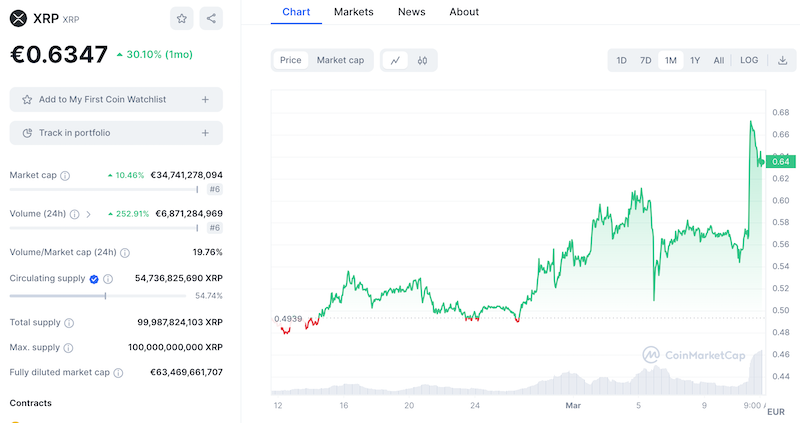This screenshot has height=423, width=800.
Task: Download the chart data
Action: [782, 60]
